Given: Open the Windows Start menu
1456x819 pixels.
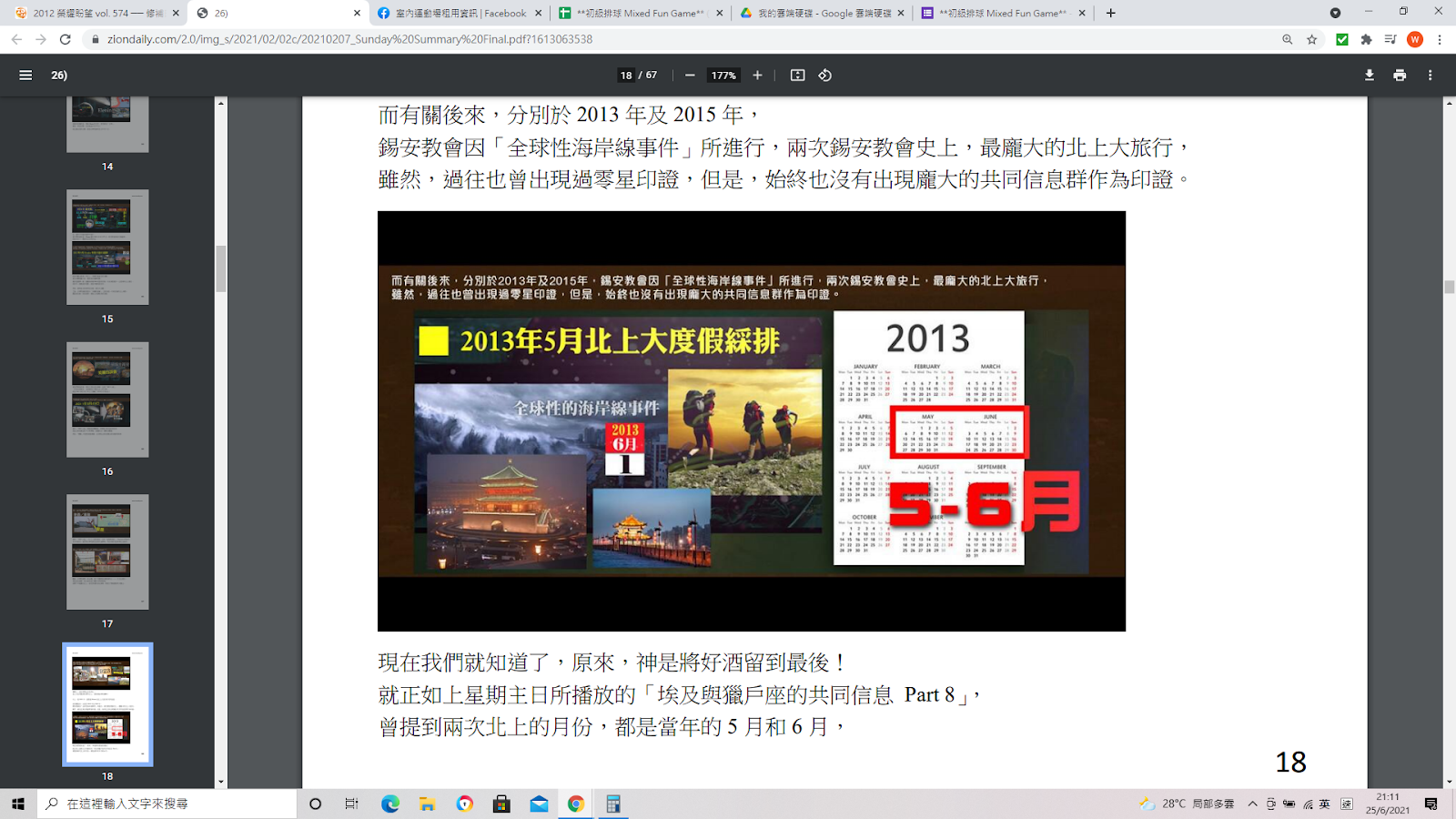Looking at the screenshot, I should [18, 804].
